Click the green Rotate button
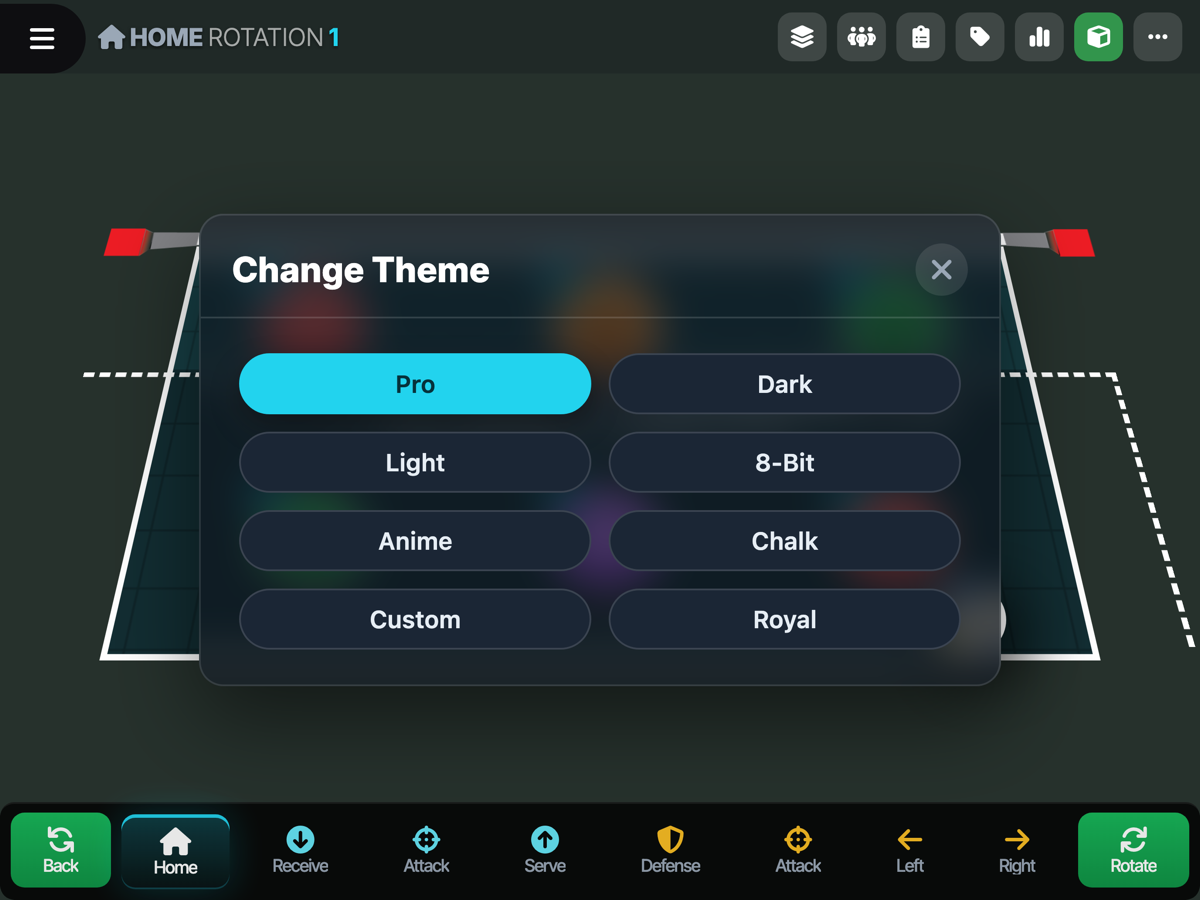This screenshot has width=1200, height=900. pyautogui.click(x=1133, y=850)
